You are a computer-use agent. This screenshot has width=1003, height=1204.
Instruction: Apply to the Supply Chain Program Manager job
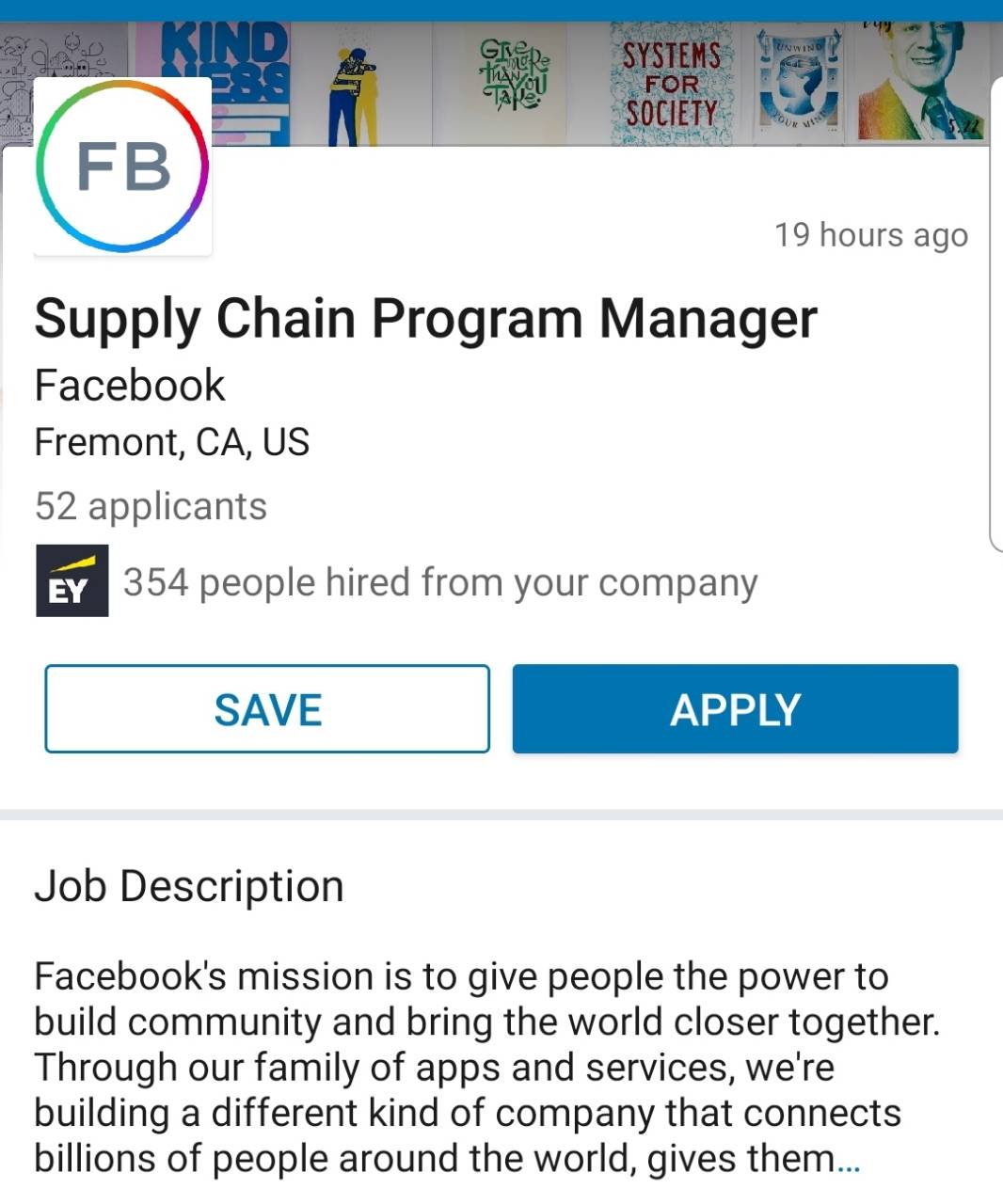point(736,709)
